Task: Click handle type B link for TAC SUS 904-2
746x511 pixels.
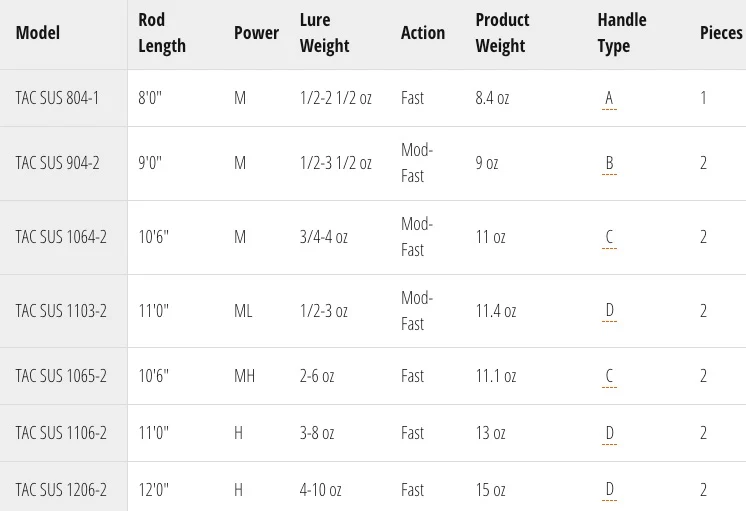Action: click(x=609, y=163)
